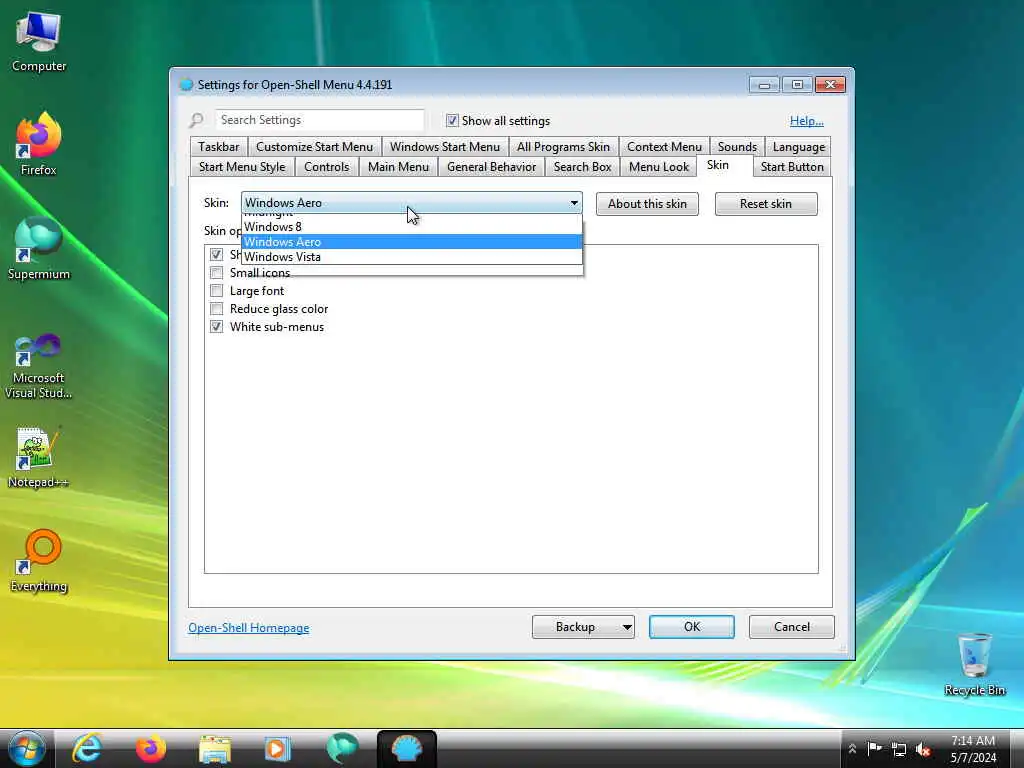Select the Recycle Bin desktop icon

click(974, 664)
